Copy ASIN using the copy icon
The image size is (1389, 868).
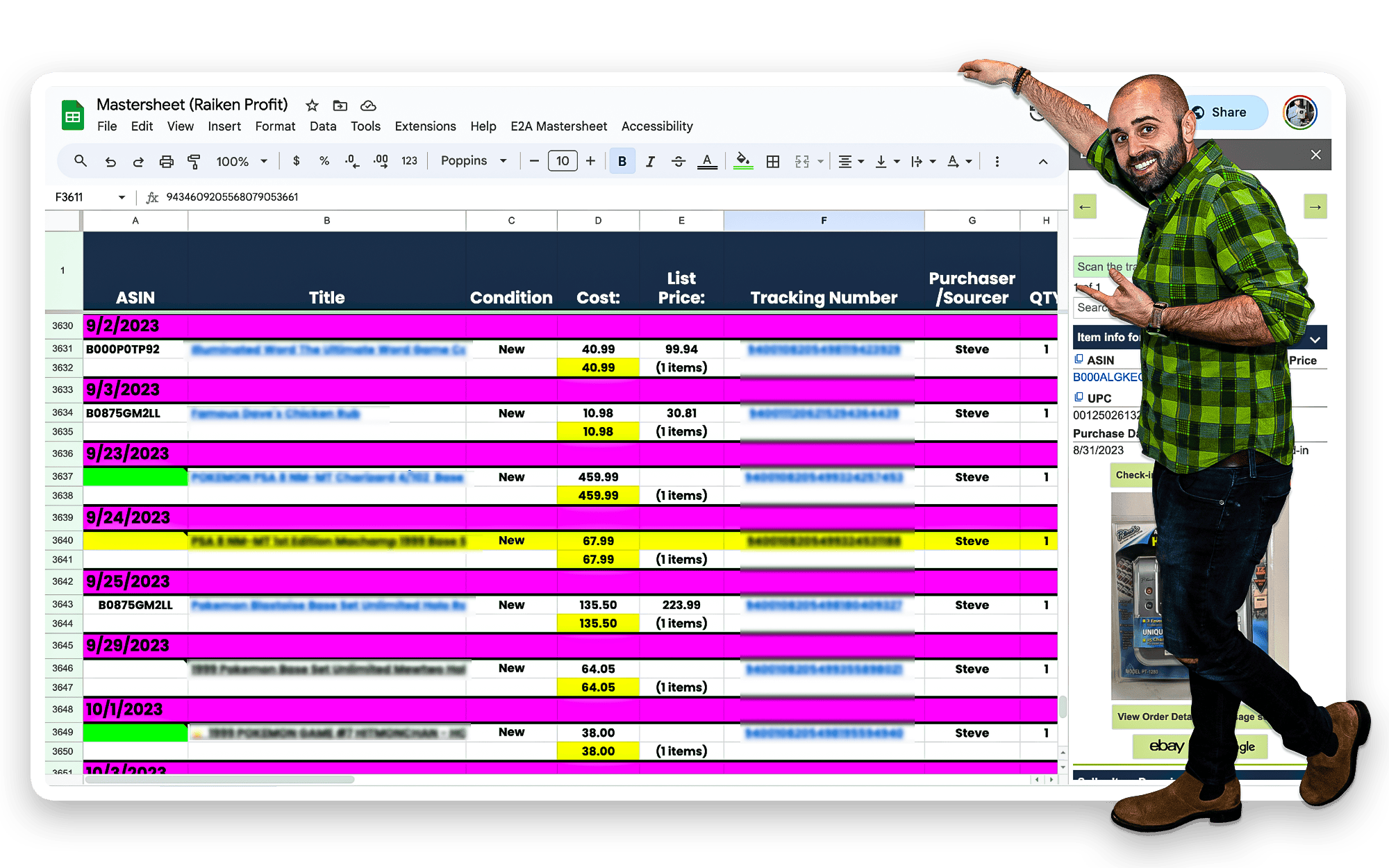pos(1079,359)
